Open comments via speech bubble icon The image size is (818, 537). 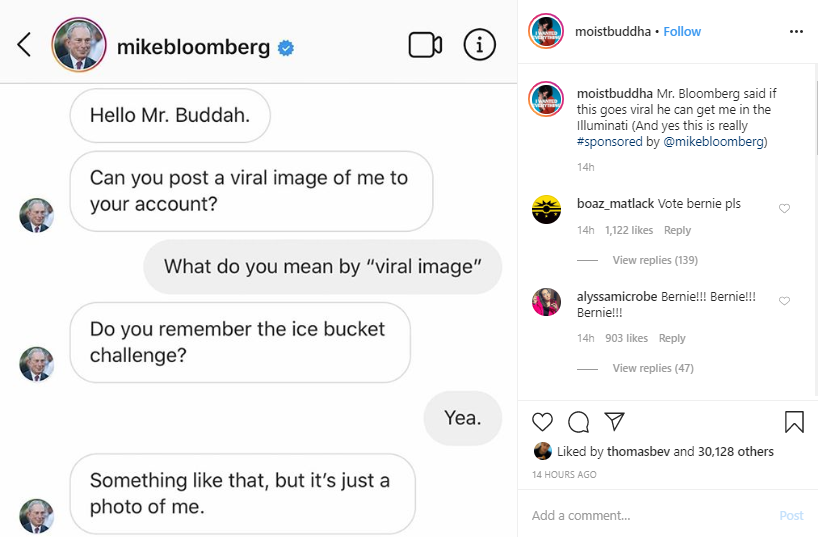(579, 422)
